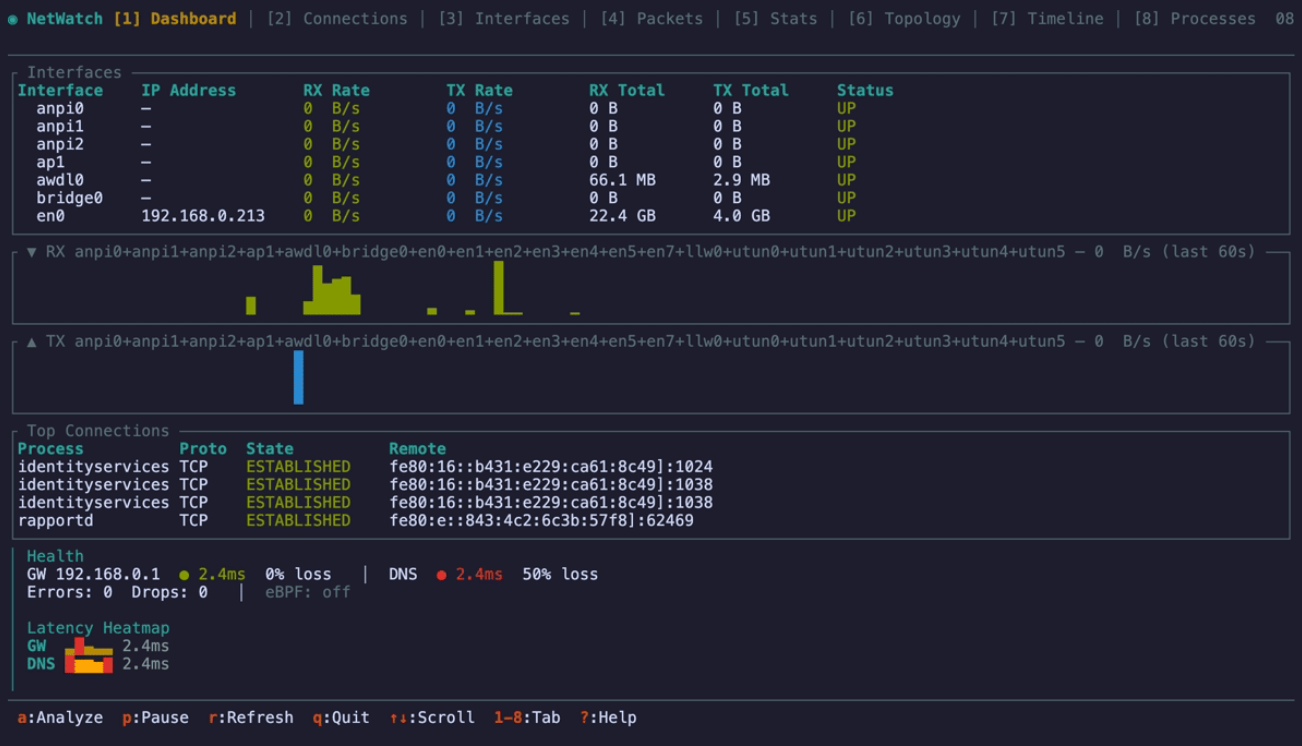Viewport: 1302px width, 746px height.
Task: Click rapportd remote address ending 62469
Action: click(541, 522)
